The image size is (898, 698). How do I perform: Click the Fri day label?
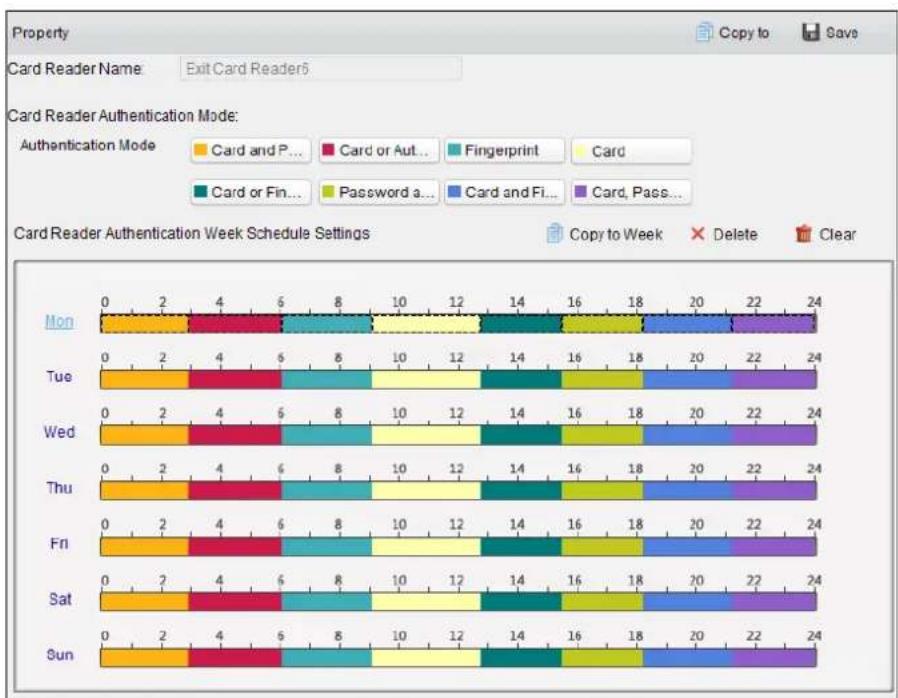[x=59, y=543]
